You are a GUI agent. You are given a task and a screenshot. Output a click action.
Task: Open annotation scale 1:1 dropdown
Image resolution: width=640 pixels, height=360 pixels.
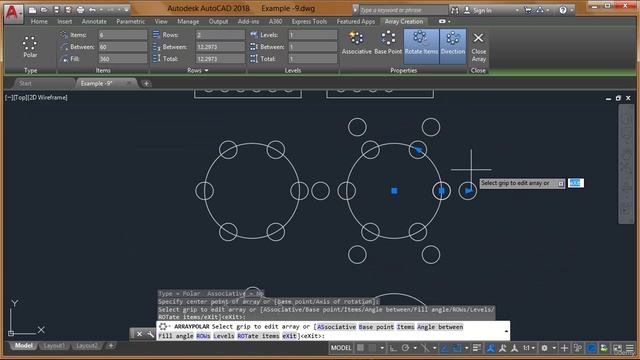[x=529, y=348]
